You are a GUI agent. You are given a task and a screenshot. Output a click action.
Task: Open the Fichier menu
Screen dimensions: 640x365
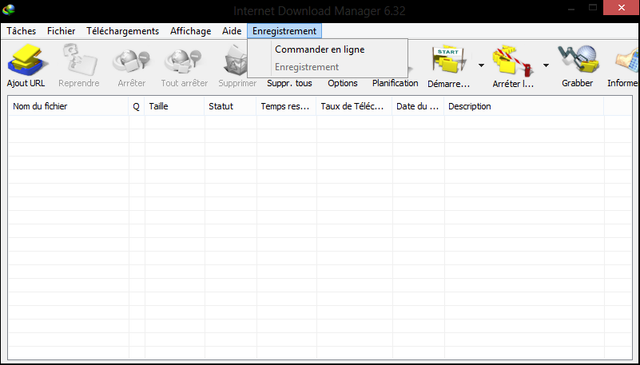(61, 31)
